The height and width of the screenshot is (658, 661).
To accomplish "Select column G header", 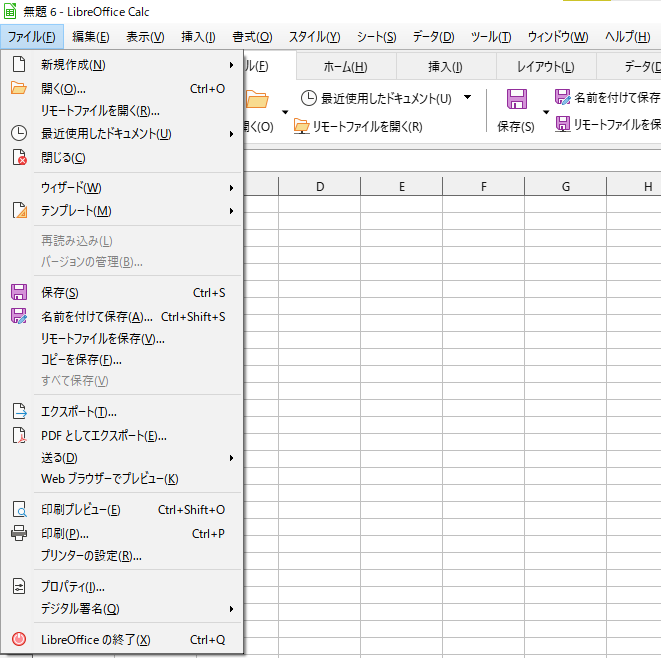I will (566, 186).
